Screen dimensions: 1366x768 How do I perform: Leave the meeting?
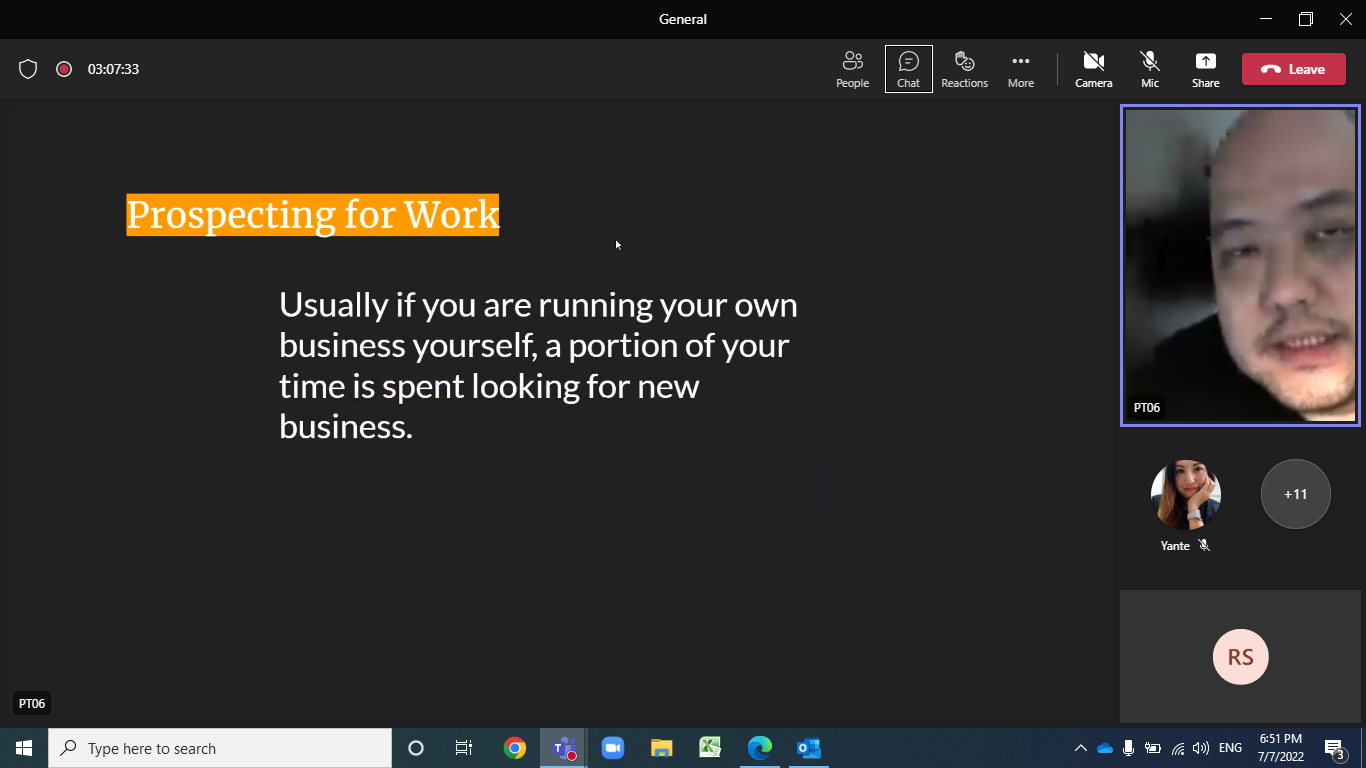pos(1293,69)
